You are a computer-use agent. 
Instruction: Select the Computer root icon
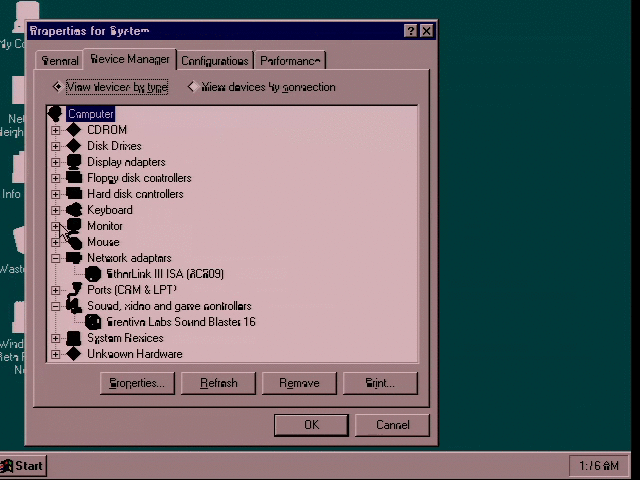click(55, 114)
